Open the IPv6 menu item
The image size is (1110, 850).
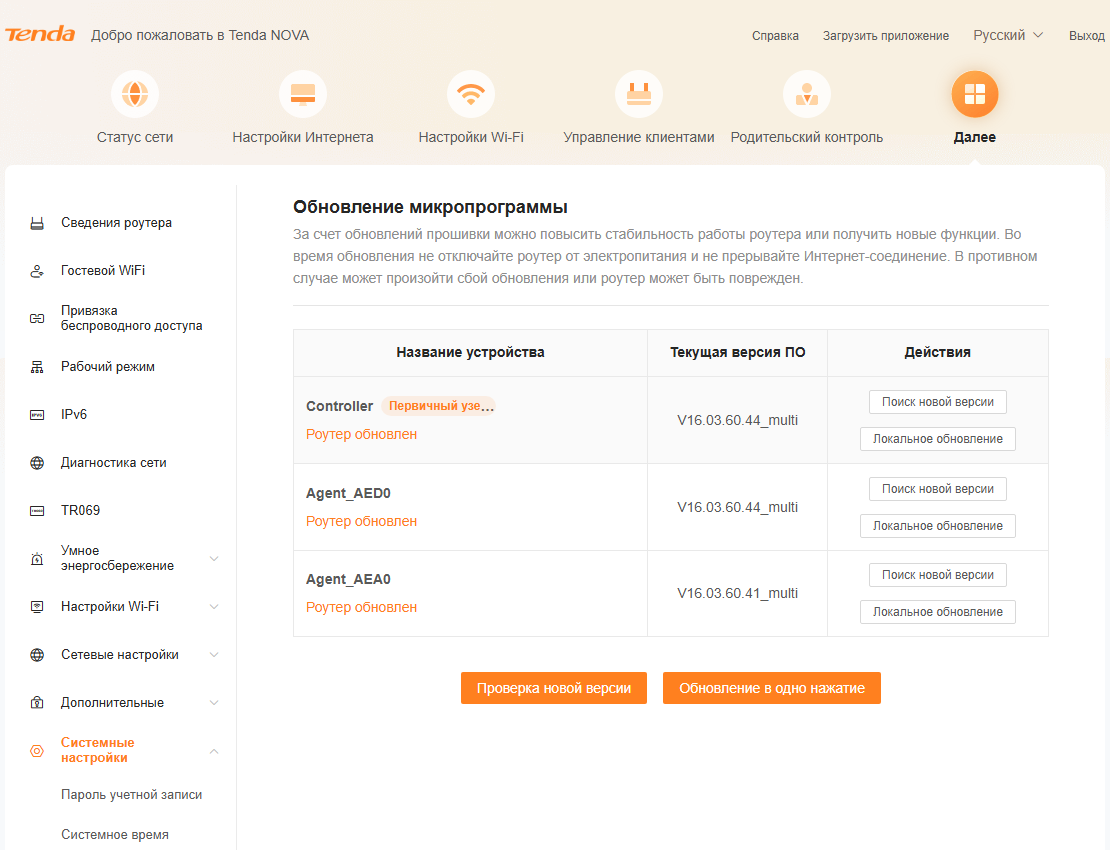coord(74,414)
